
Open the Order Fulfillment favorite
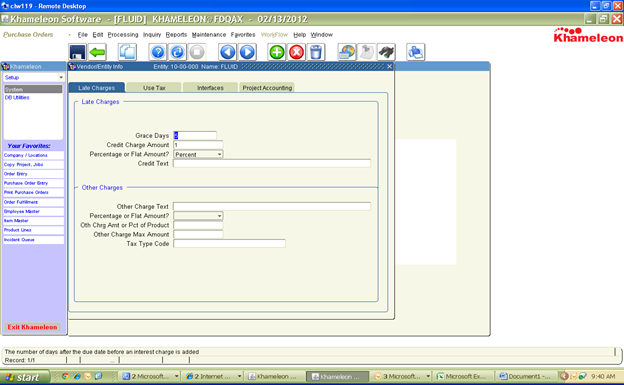pyautogui.click(x=33, y=202)
